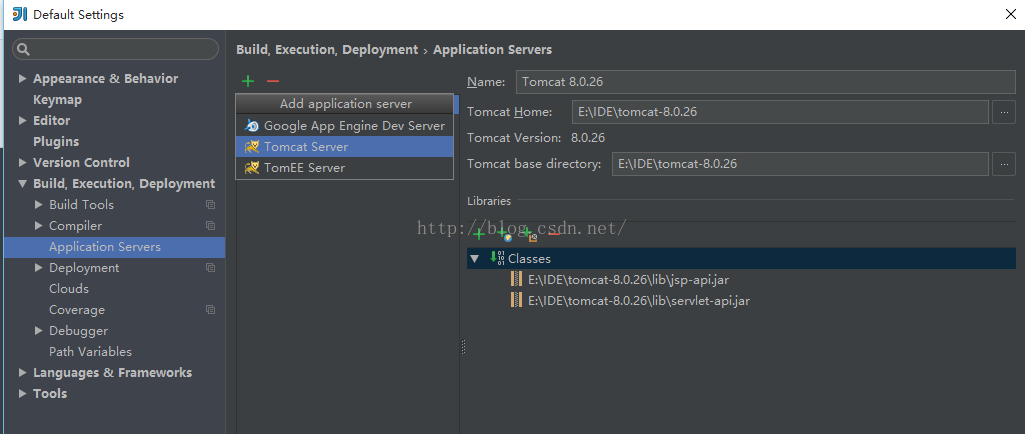Expand the Deployment node
This screenshot has width=1025, height=434.
[39, 267]
